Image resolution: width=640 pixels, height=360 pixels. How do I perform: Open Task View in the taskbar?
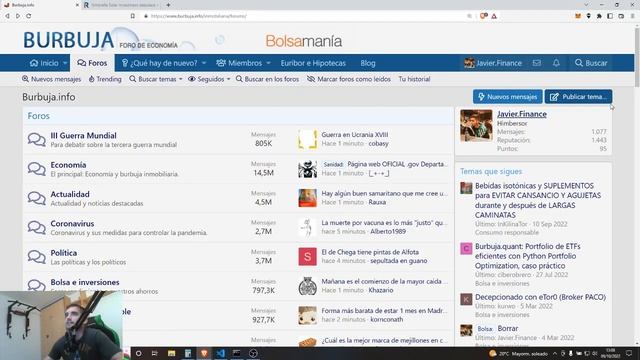tap(155, 353)
